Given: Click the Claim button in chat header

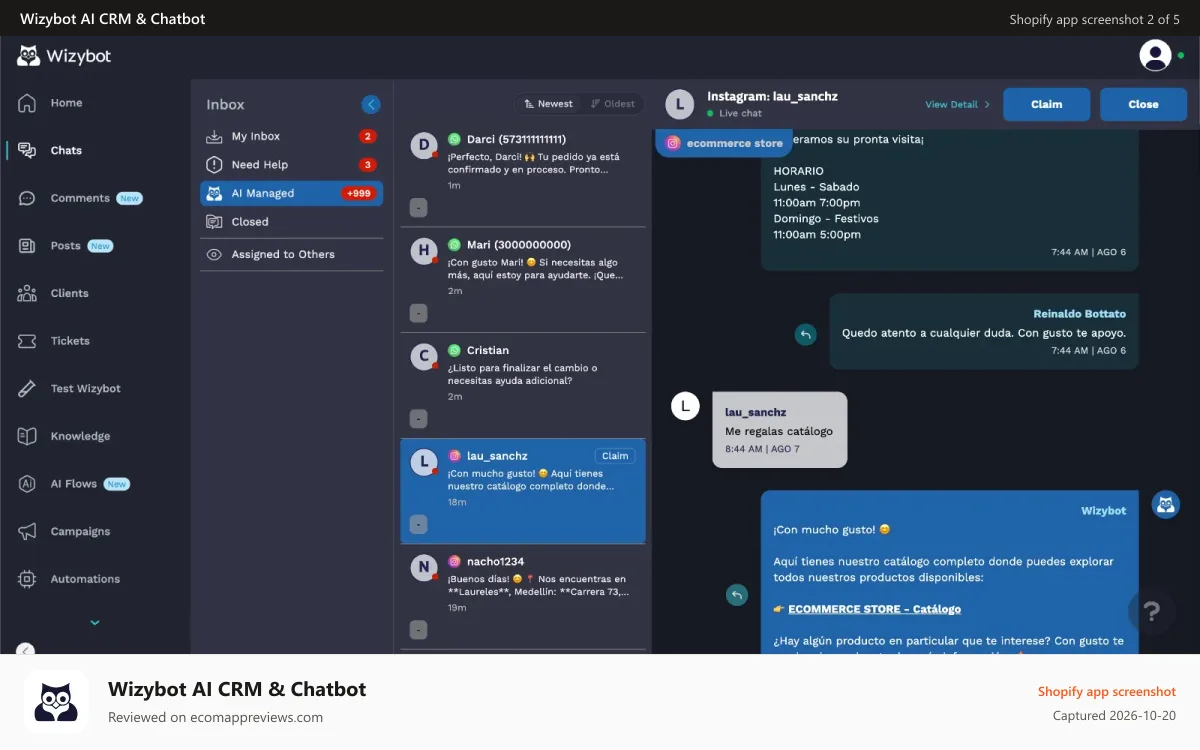Looking at the screenshot, I should point(1047,104).
